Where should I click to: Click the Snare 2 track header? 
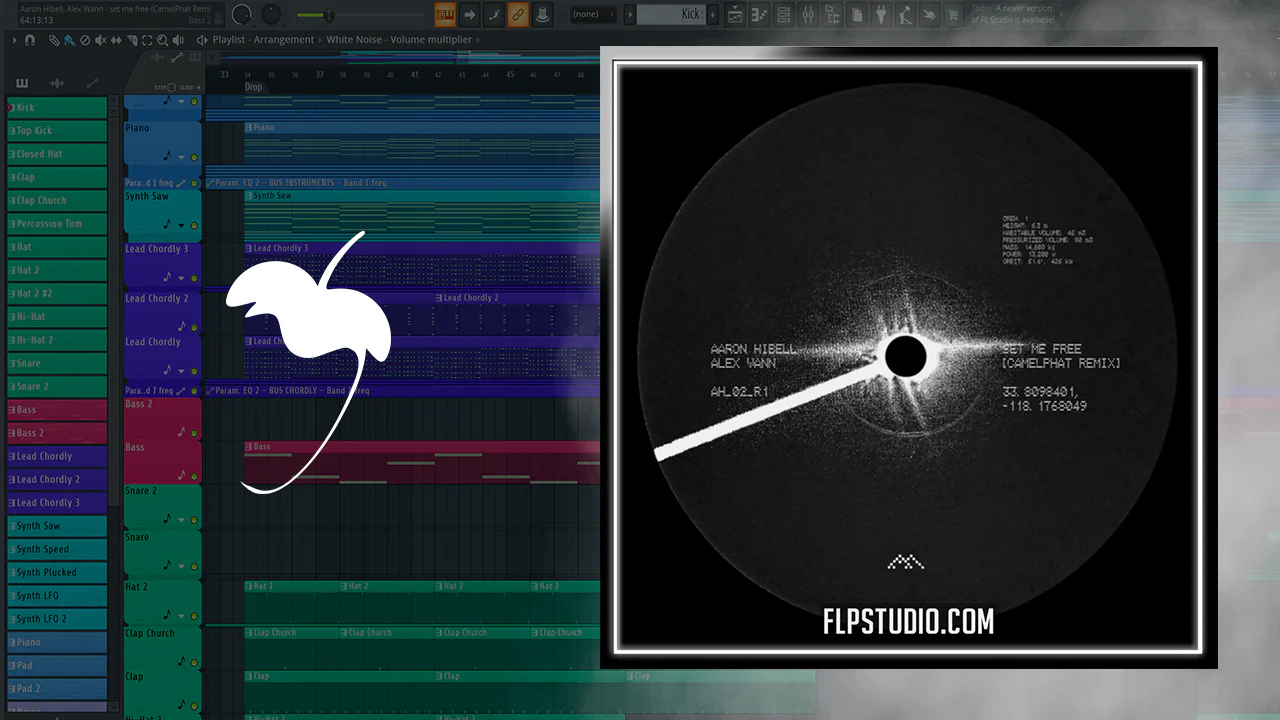point(163,506)
